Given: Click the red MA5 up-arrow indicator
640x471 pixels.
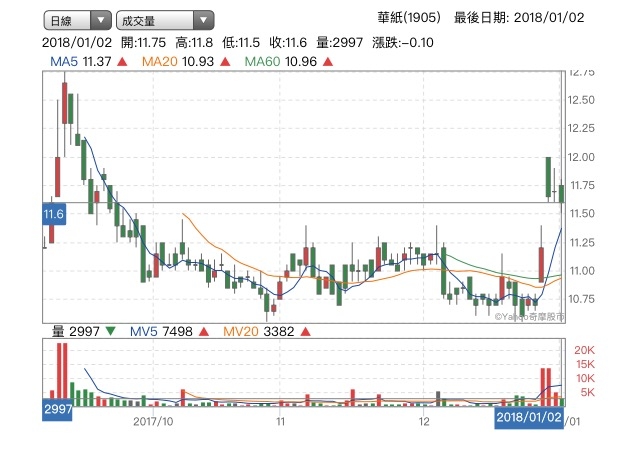Looking at the screenshot, I should click(122, 62).
